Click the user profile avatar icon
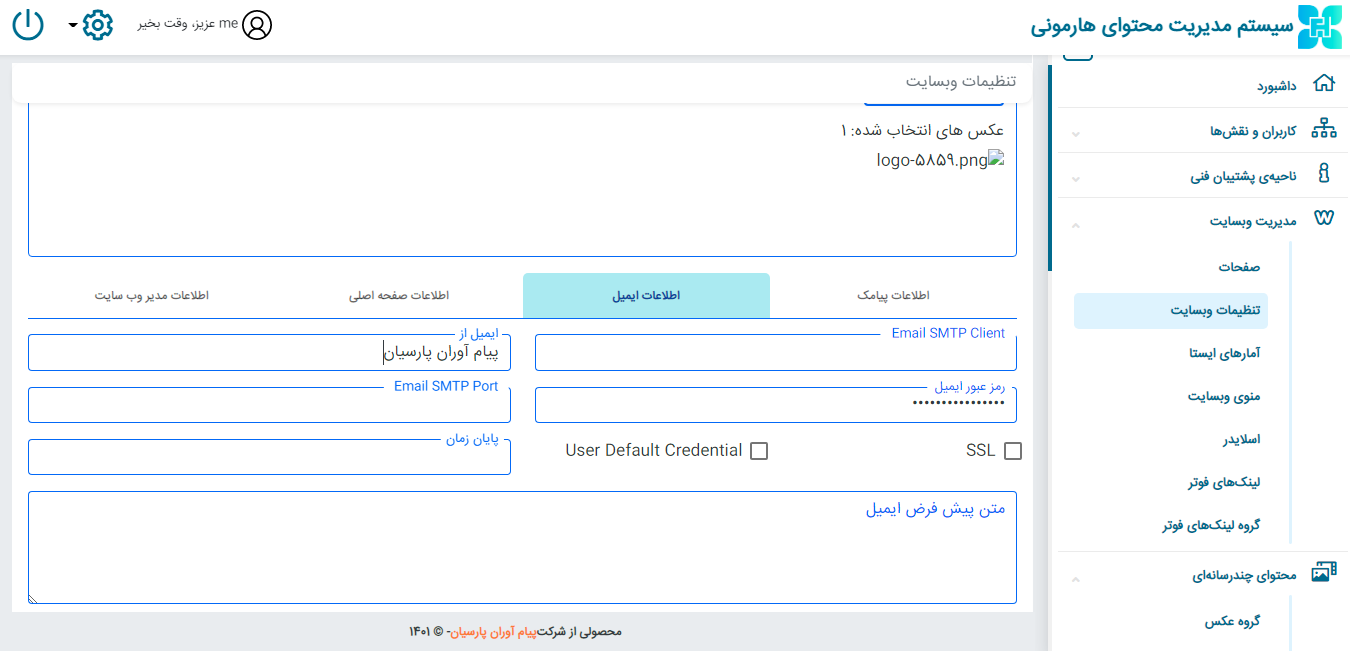This screenshot has height=651, width=1350. (x=257, y=25)
